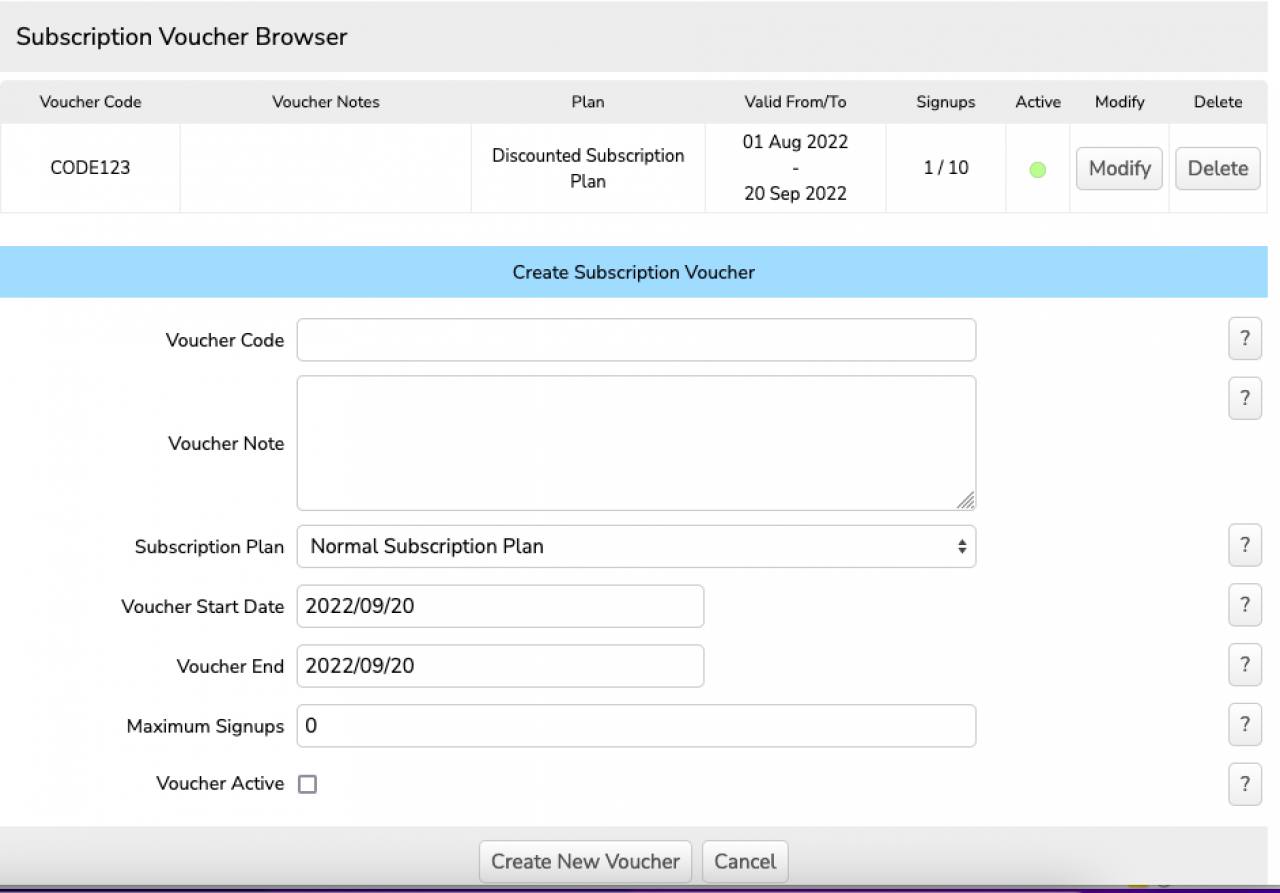Open help for the Maximum Signups field
Image resolution: width=1280 pixels, height=893 pixels.
tap(1244, 725)
